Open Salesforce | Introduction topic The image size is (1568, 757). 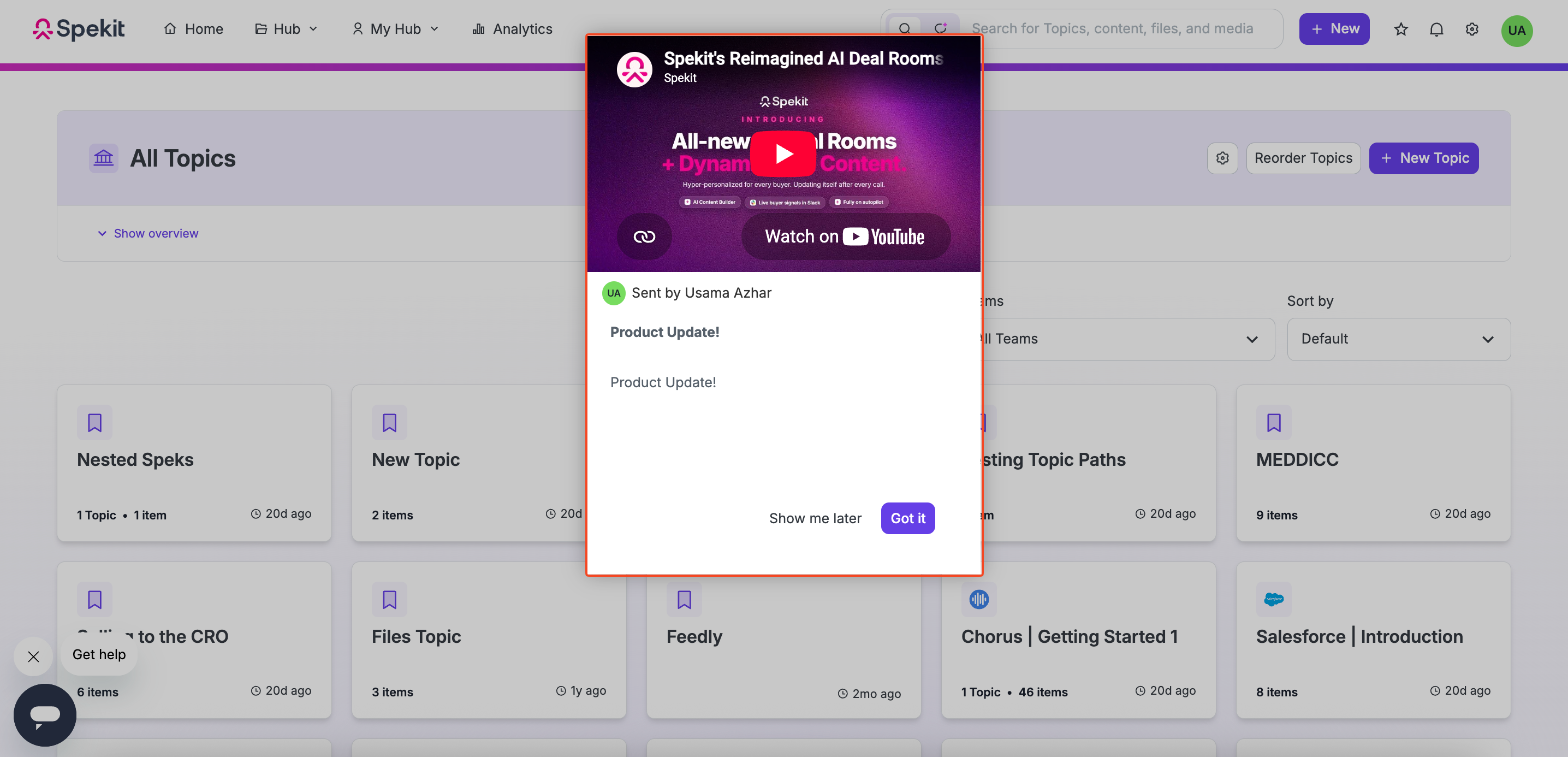click(x=1359, y=637)
